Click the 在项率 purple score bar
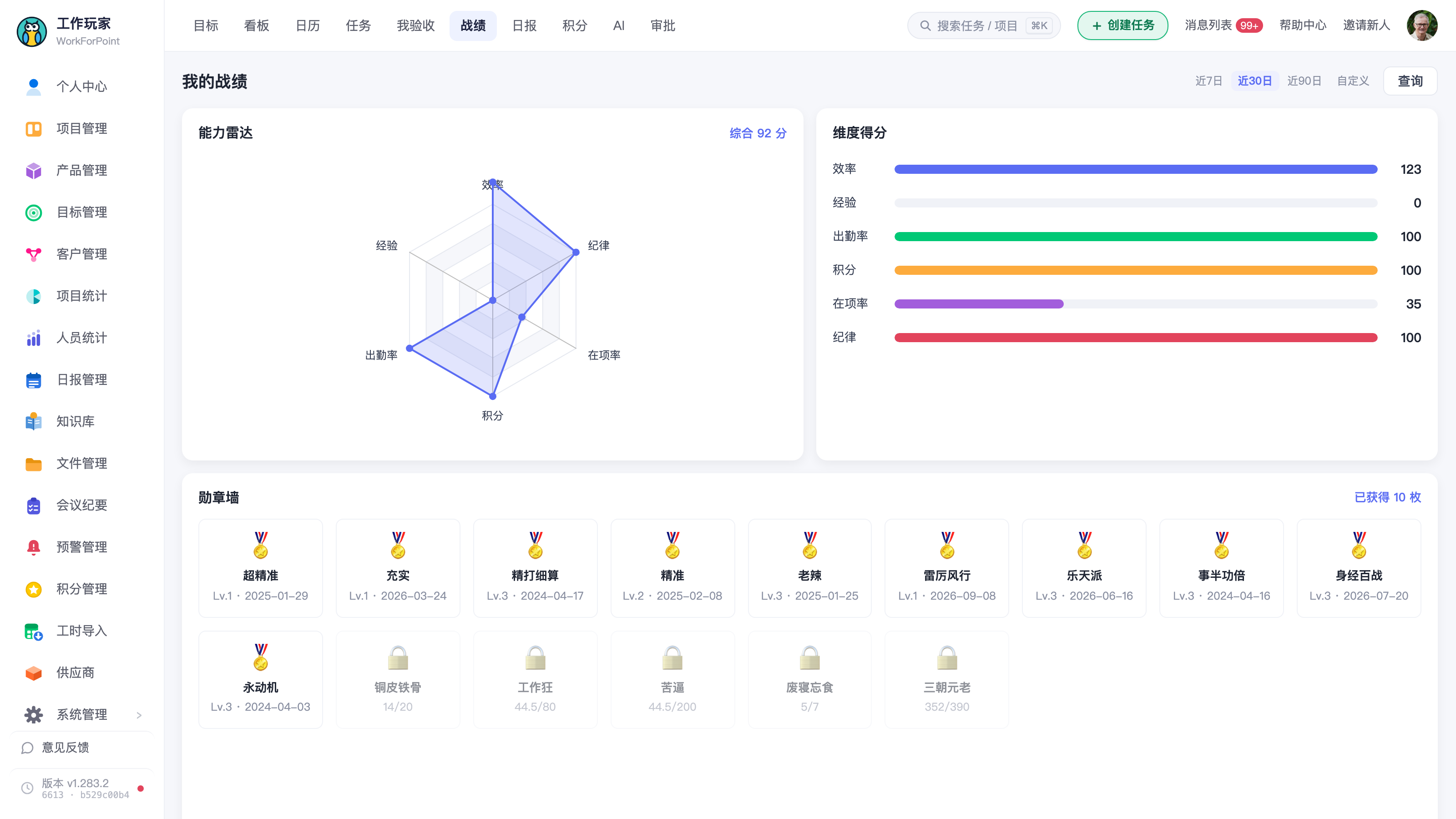This screenshot has width=1456, height=819. [x=978, y=304]
